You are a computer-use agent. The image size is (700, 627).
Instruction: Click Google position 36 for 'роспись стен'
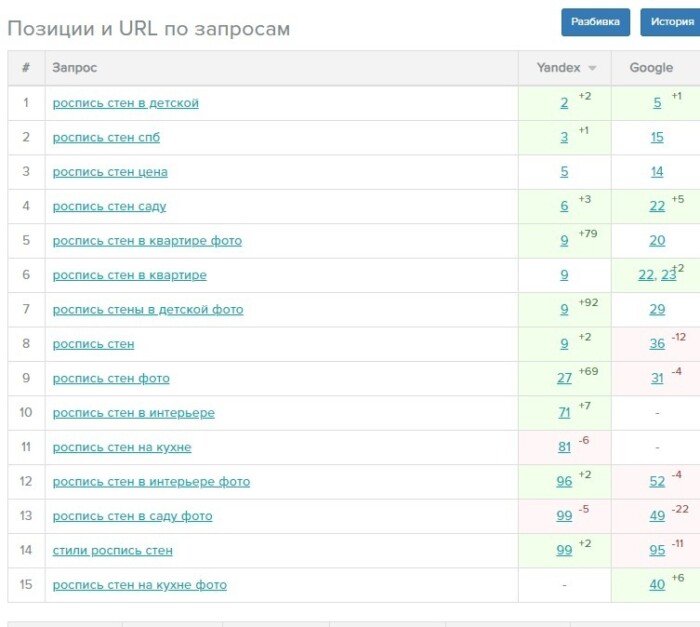point(657,344)
